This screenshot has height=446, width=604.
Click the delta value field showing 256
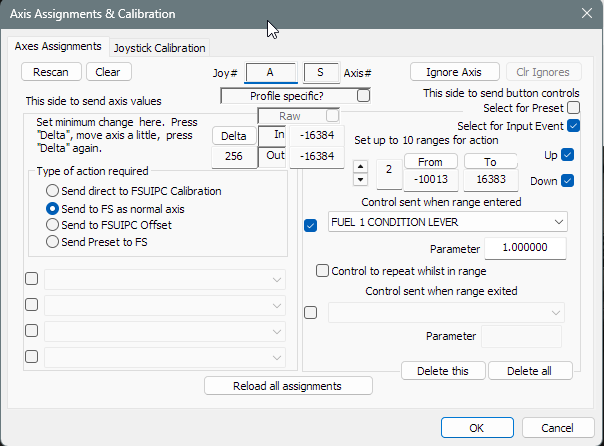234,156
